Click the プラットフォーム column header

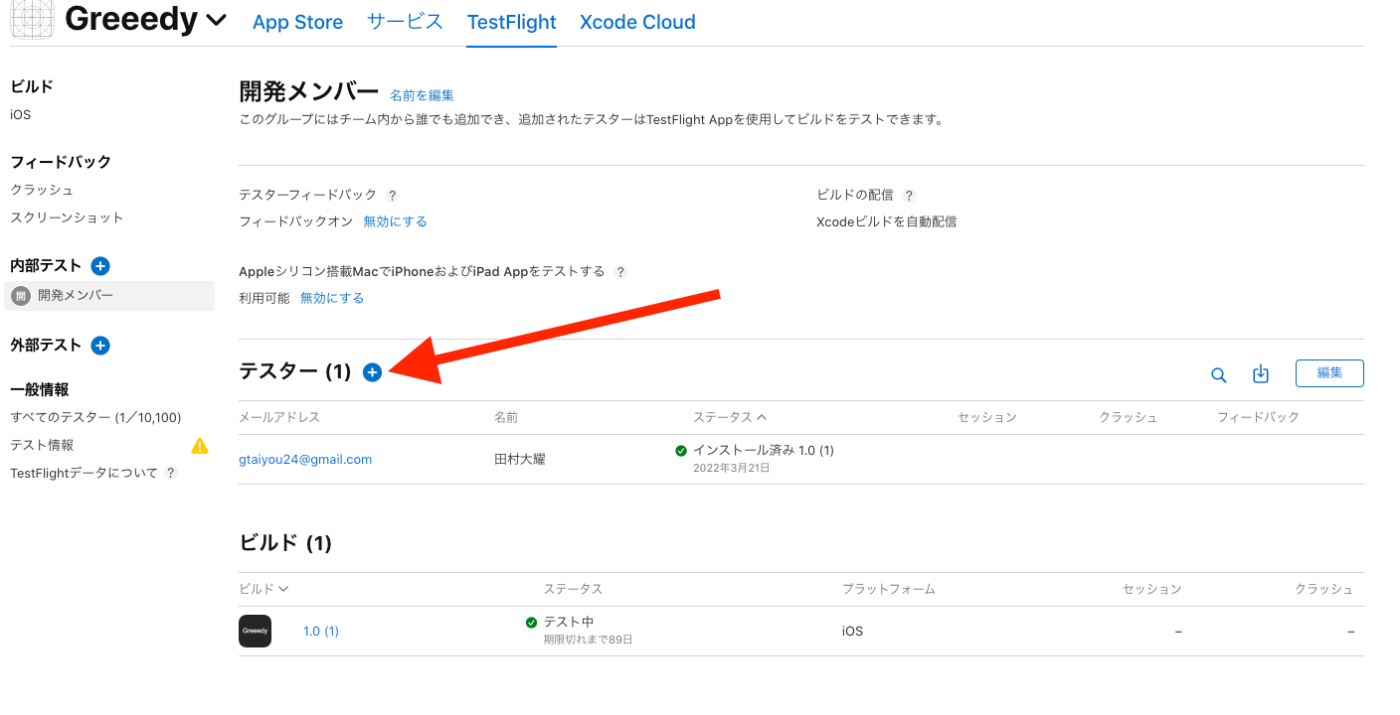pos(889,590)
